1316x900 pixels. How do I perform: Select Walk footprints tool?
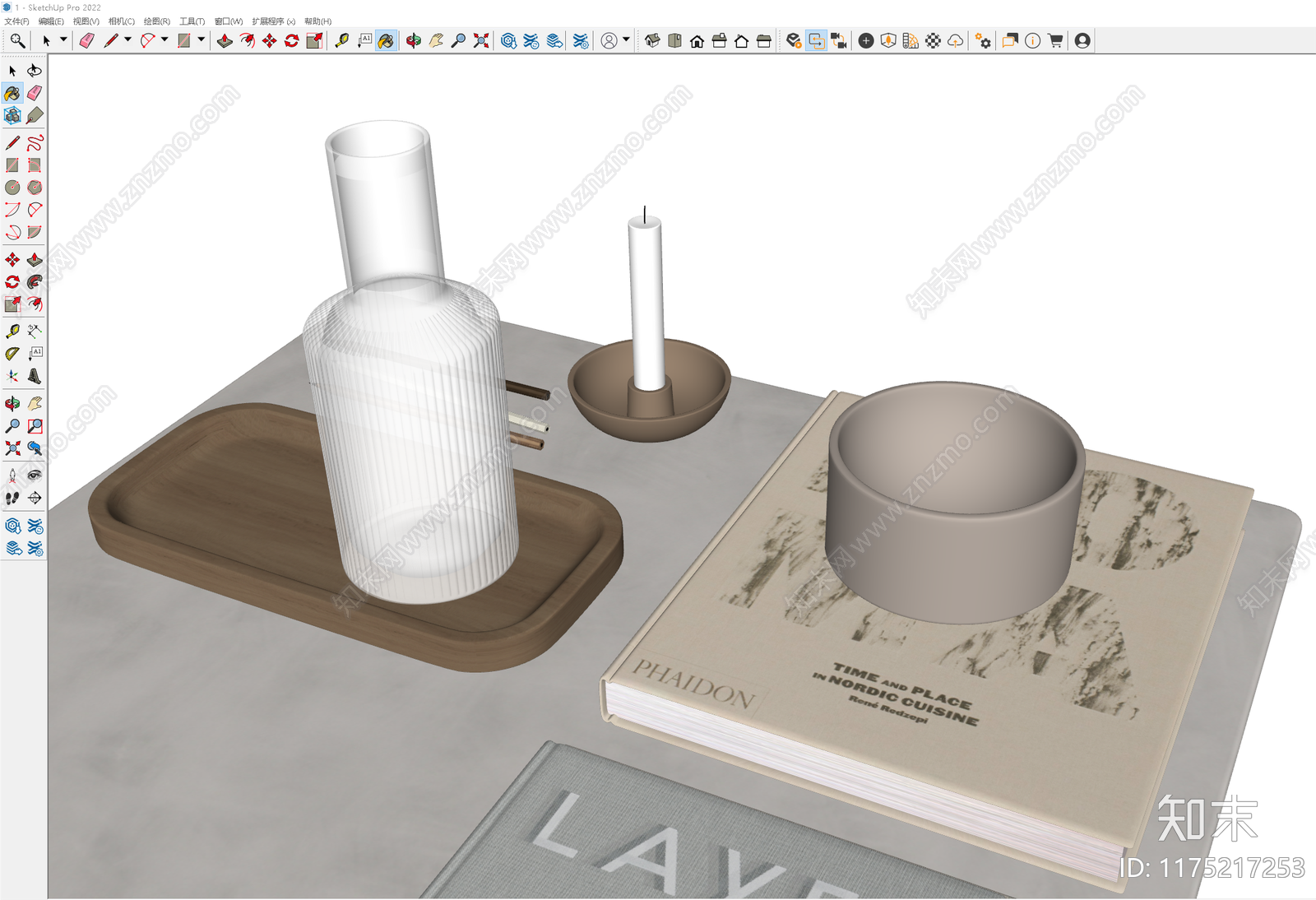(12, 498)
